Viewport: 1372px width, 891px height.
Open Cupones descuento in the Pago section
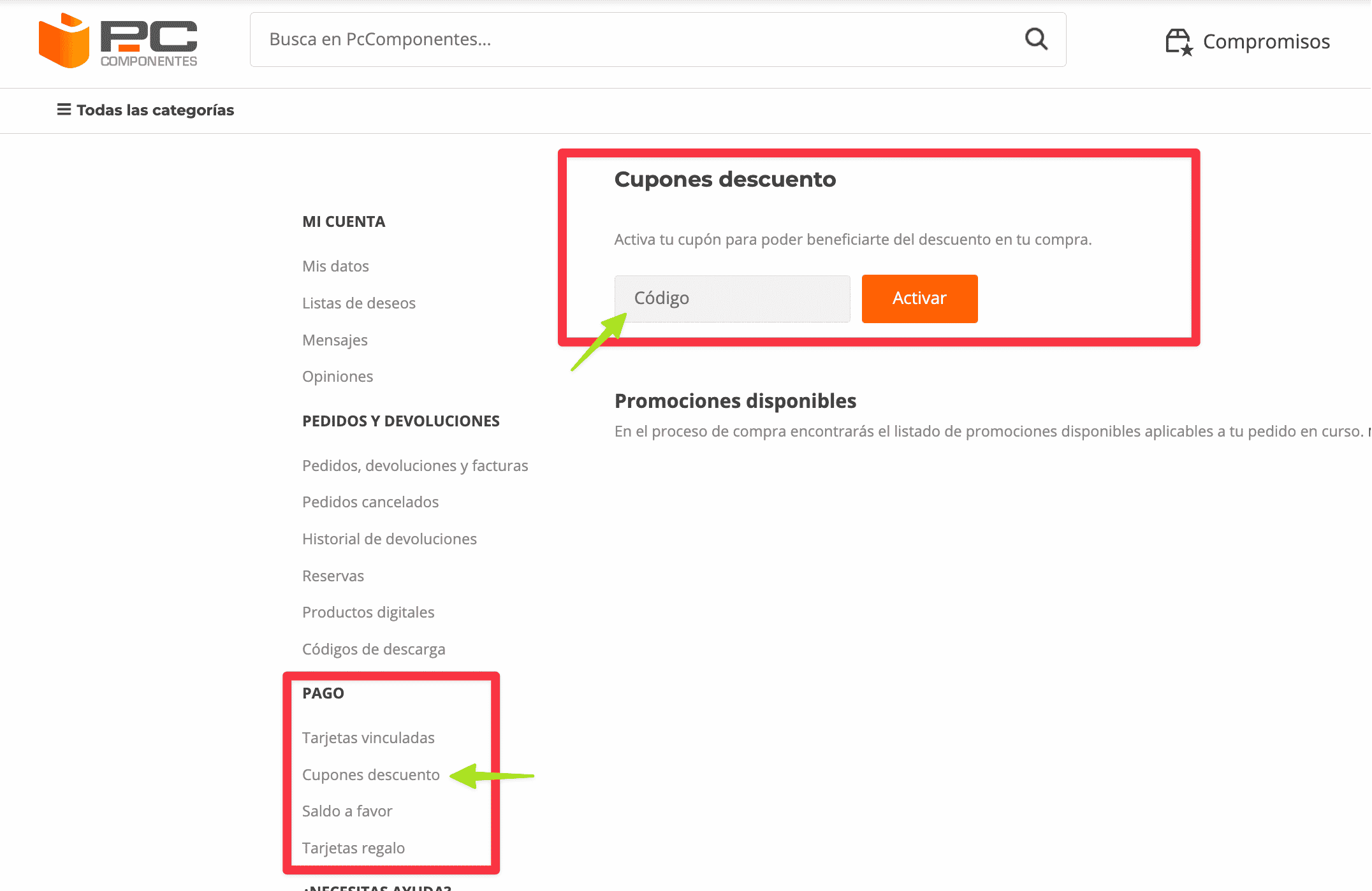[x=370, y=774]
